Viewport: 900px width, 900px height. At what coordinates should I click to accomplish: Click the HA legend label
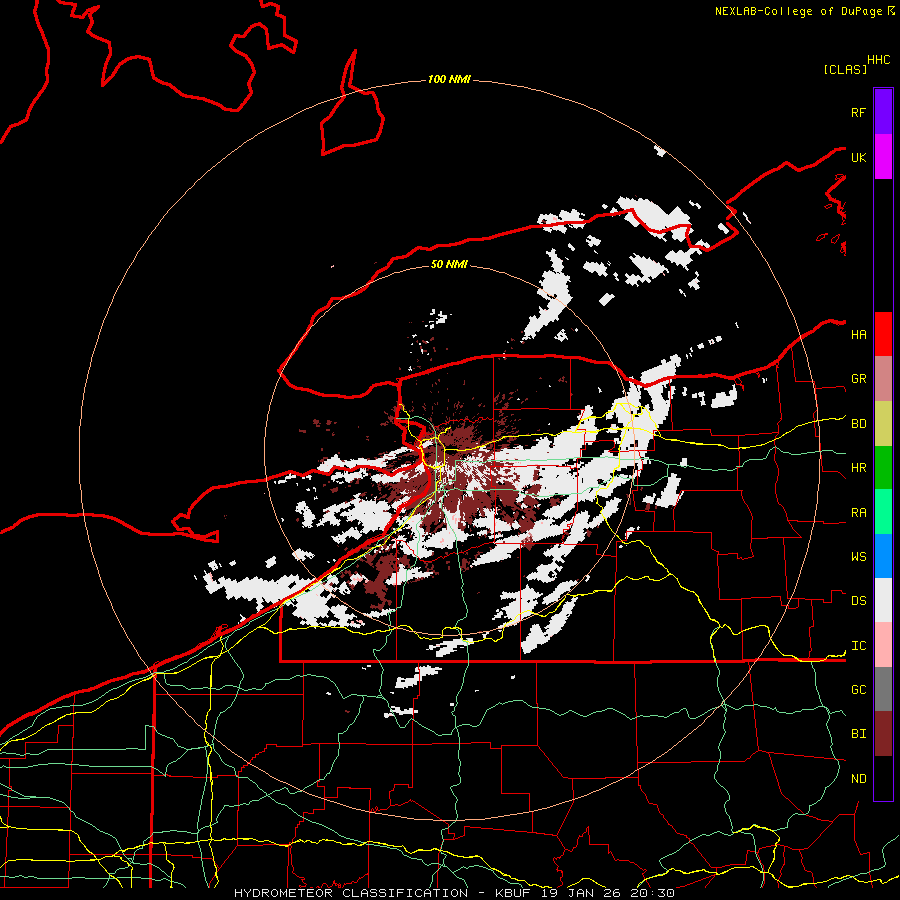click(858, 335)
